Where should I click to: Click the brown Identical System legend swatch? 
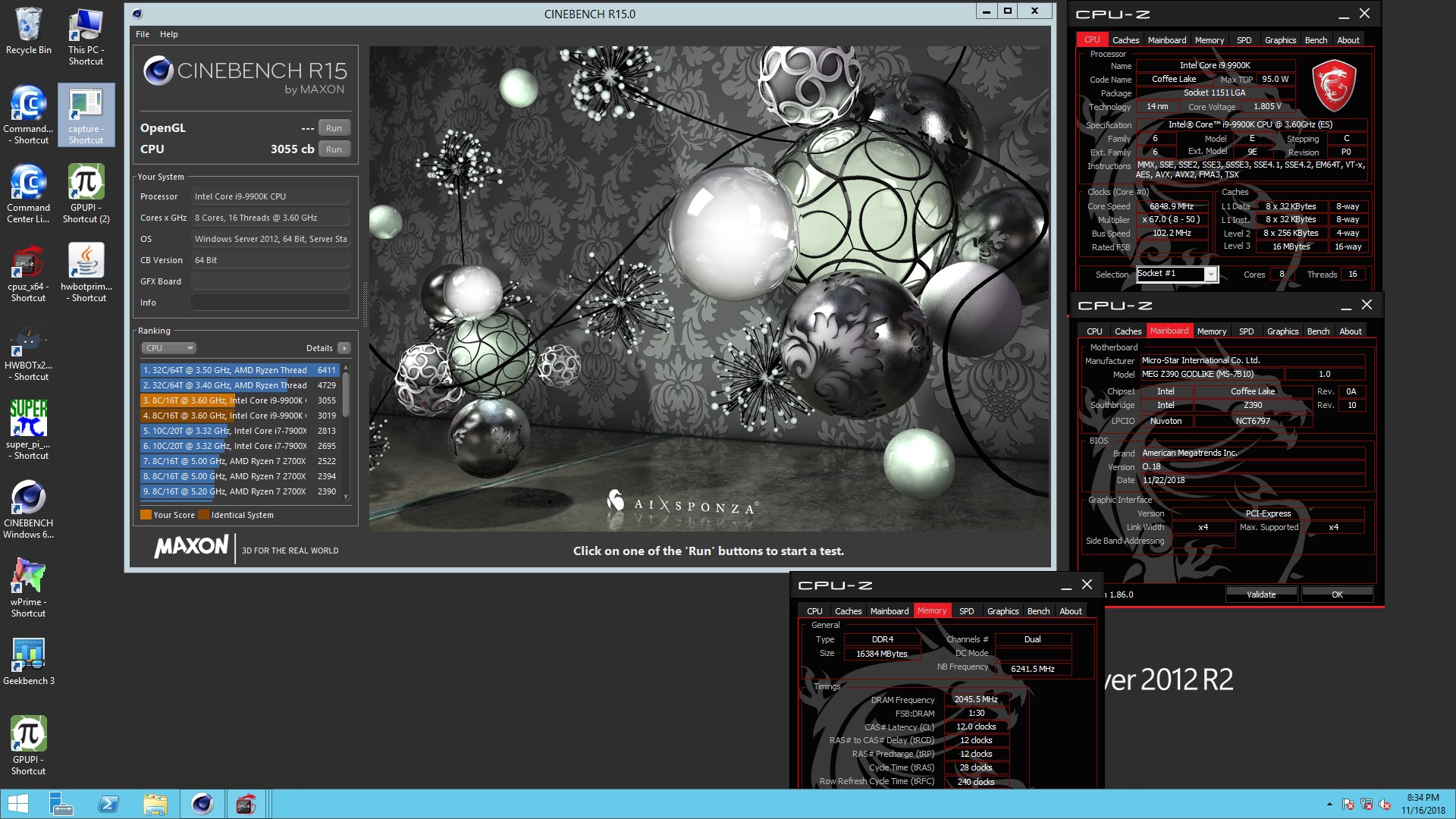203,515
